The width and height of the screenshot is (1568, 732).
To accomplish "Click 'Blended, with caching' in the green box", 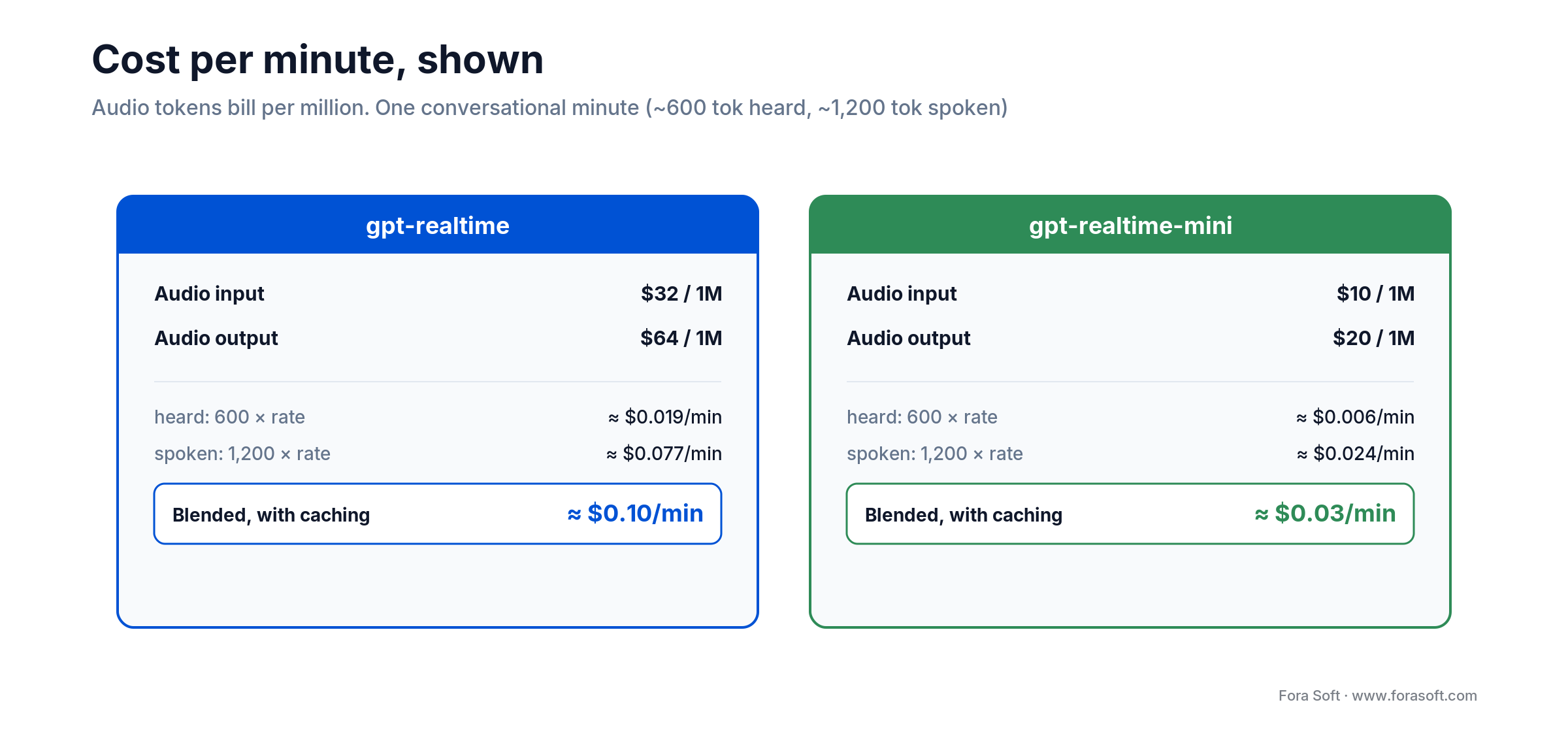I will pyautogui.click(x=964, y=515).
